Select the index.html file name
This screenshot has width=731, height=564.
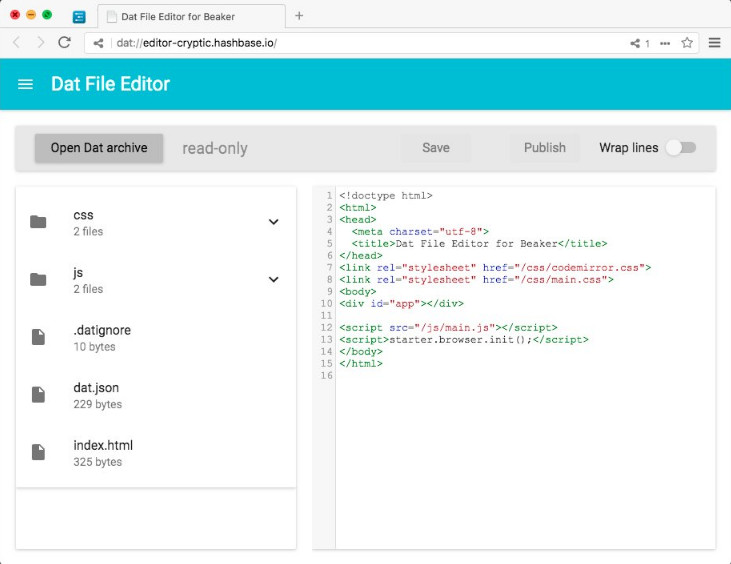click(103, 445)
